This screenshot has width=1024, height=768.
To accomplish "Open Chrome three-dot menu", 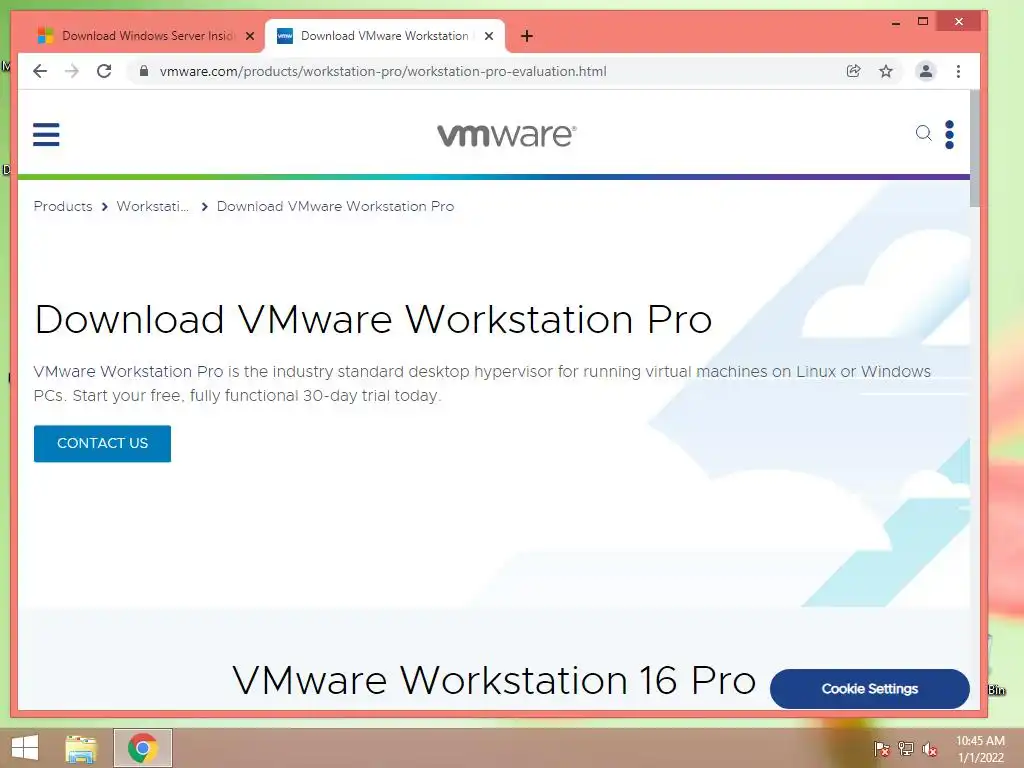I will pyautogui.click(x=958, y=71).
